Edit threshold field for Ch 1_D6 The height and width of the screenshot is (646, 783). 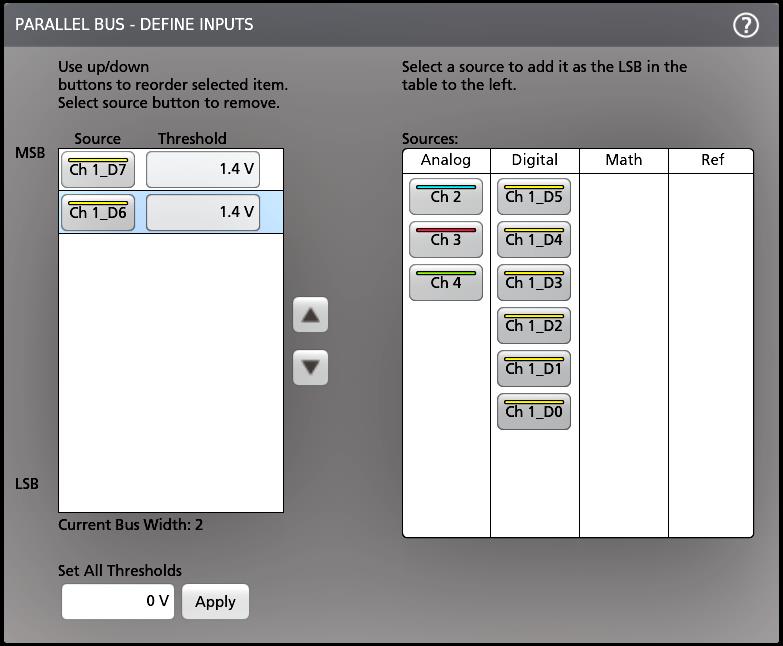click(x=203, y=213)
